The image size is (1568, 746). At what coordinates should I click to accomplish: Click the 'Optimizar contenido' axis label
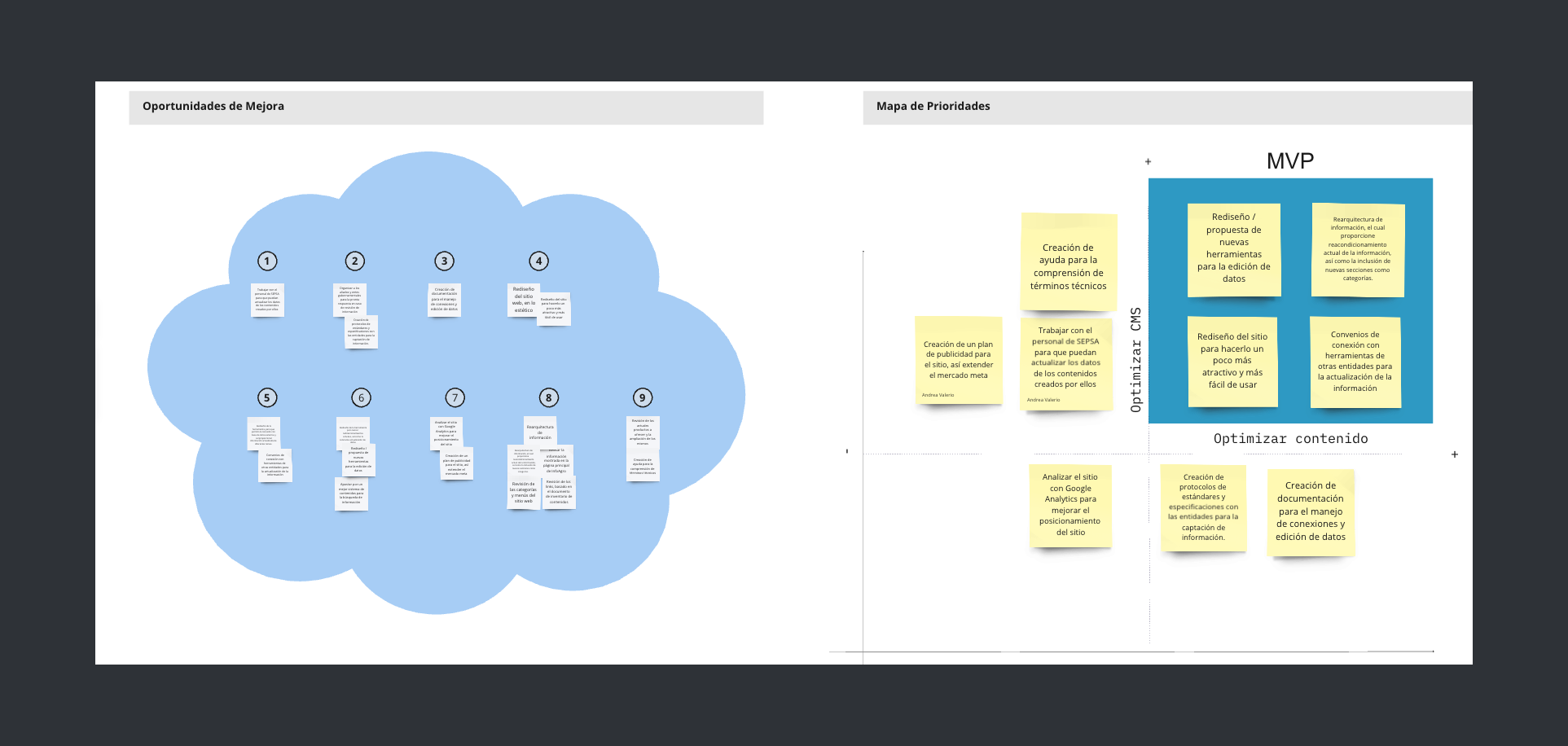(1290, 439)
